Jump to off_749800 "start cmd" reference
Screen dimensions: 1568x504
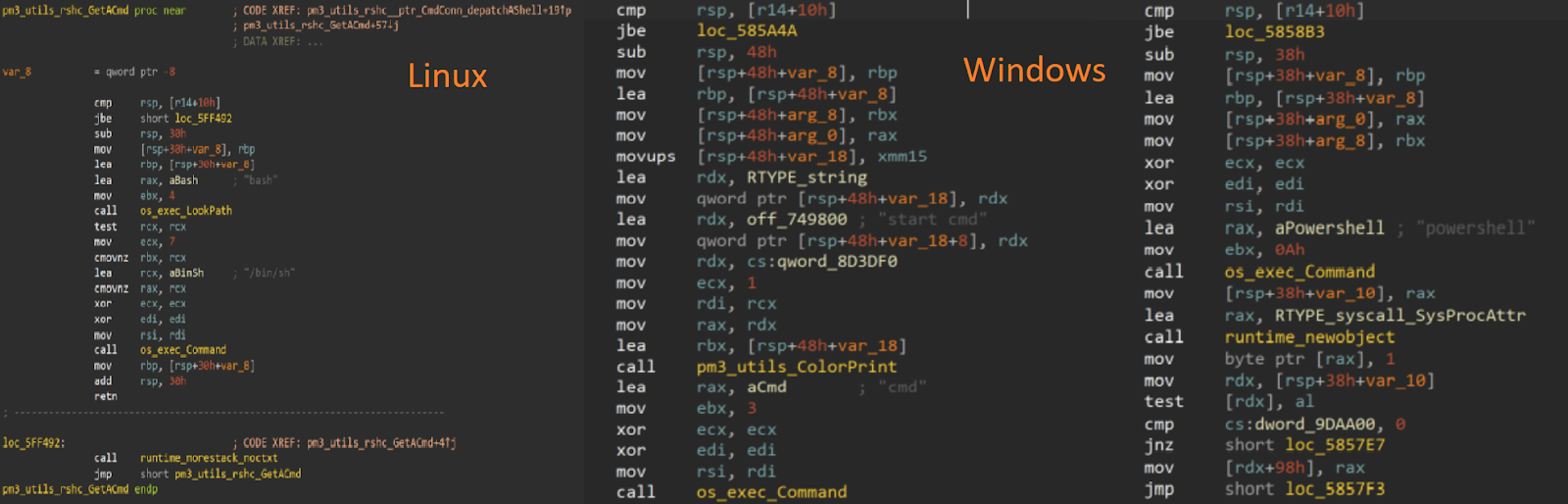coord(797,220)
